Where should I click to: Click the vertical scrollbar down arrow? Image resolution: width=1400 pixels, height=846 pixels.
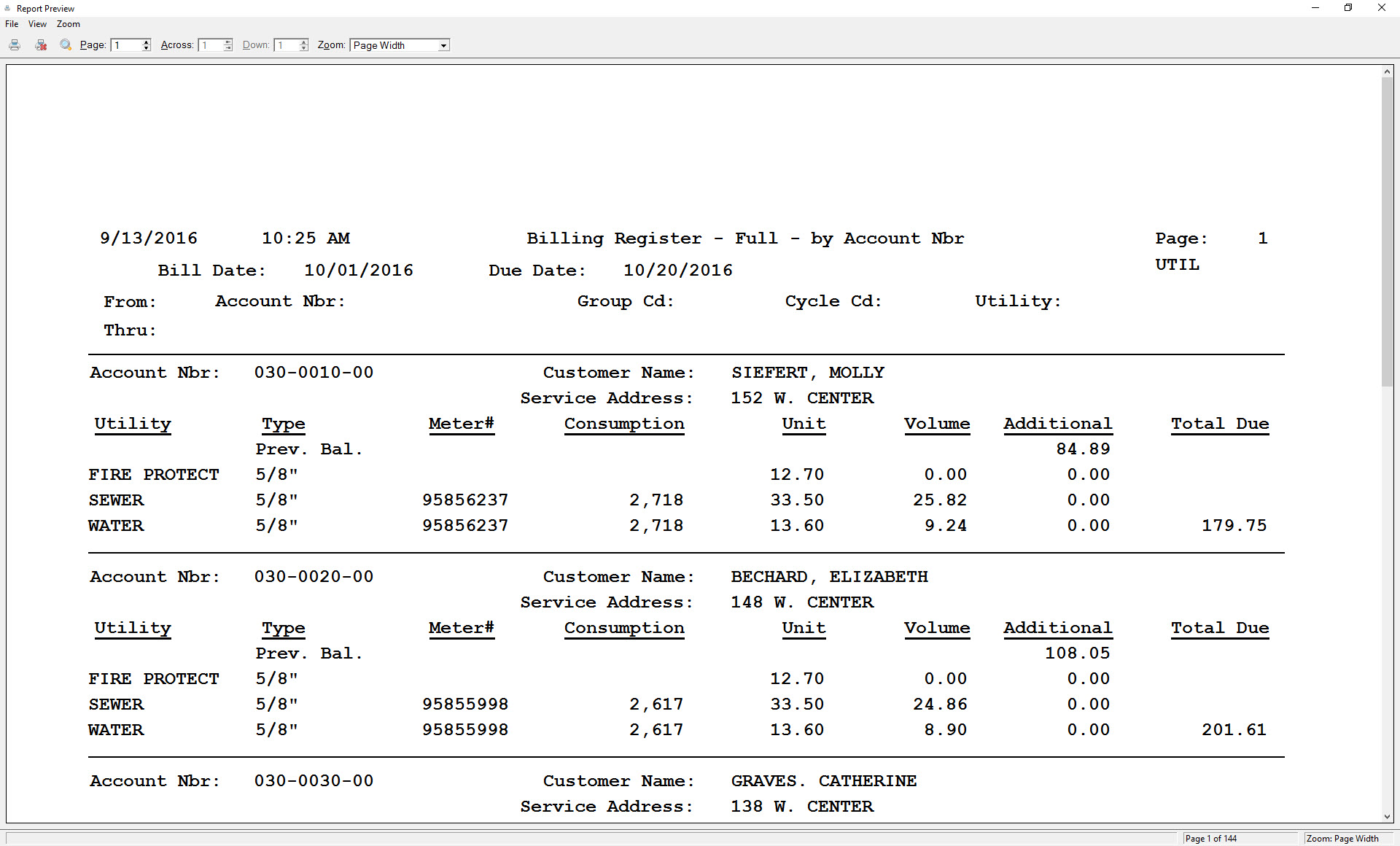pyautogui.click(x=1387, y=817)
